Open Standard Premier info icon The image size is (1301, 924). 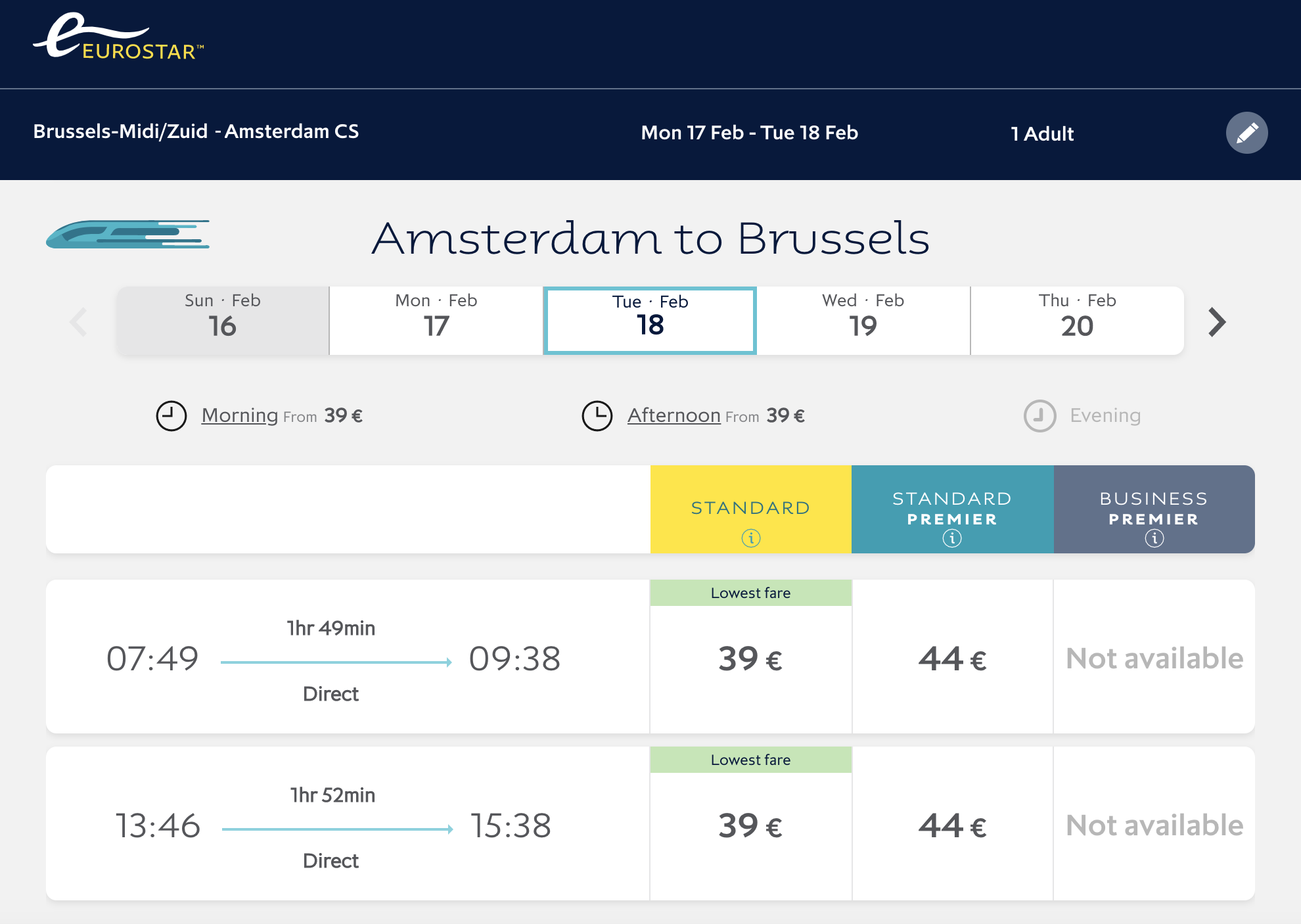[952, 538]
